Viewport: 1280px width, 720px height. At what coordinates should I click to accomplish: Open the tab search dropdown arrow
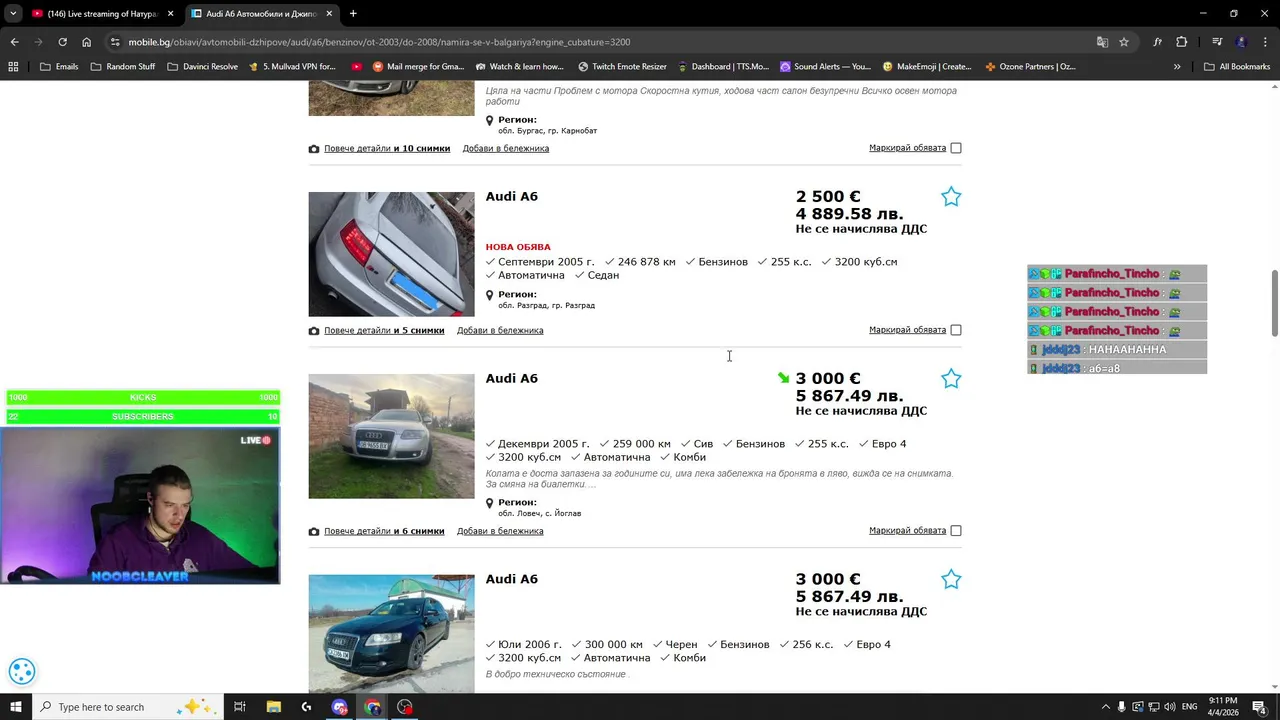(x=13, y=14)
